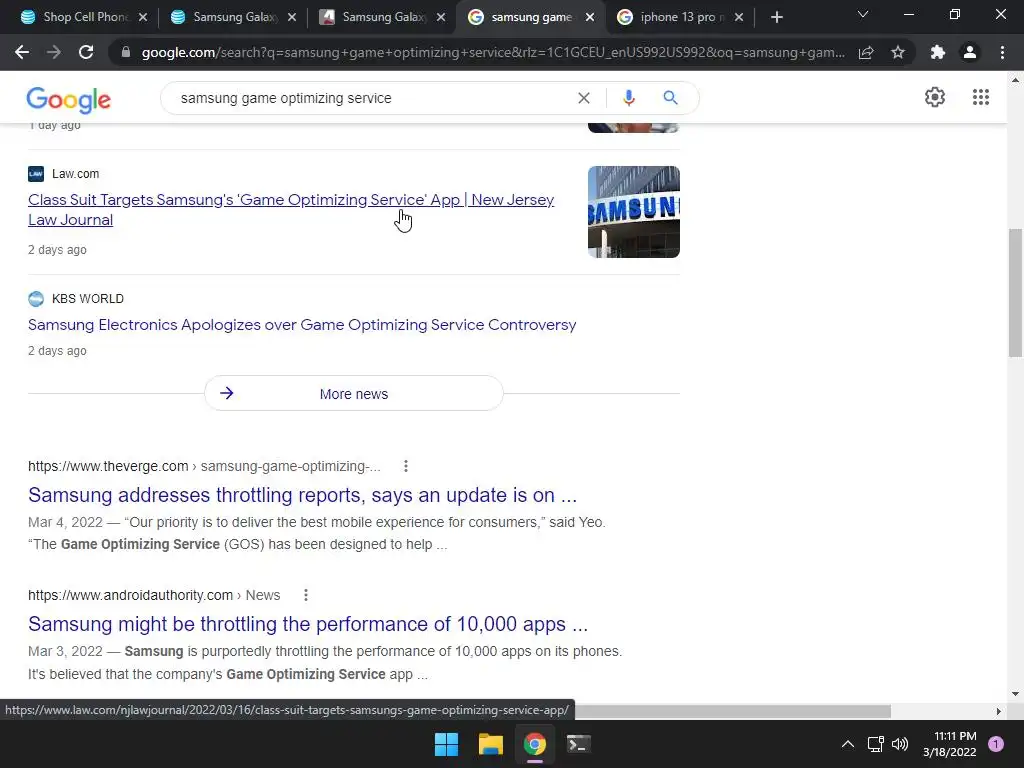
Task: Submit search with magnifier icon
Action: pos(670,98)
